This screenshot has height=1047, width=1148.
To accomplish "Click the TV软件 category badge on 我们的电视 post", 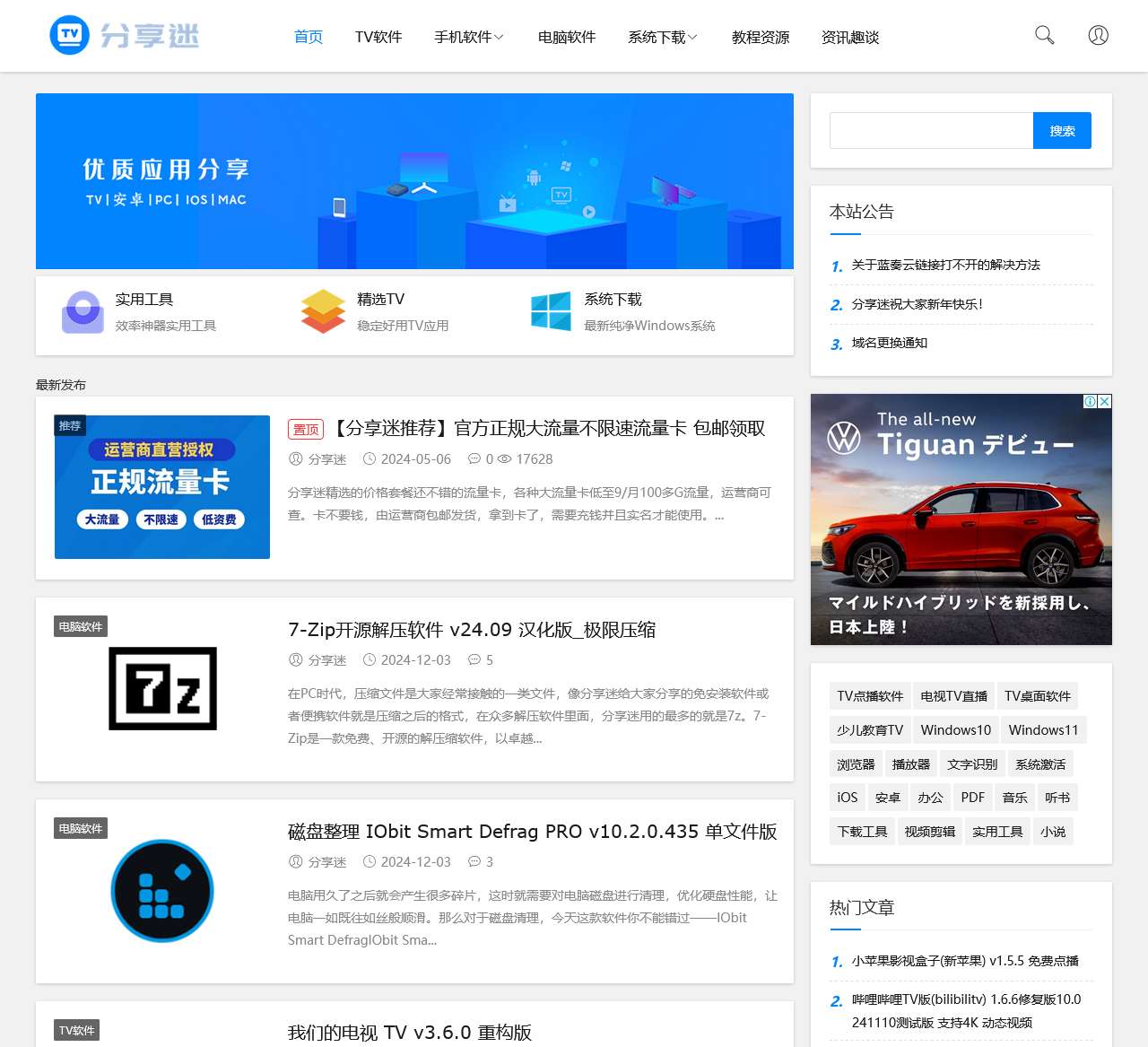I will coord(77,1030).
